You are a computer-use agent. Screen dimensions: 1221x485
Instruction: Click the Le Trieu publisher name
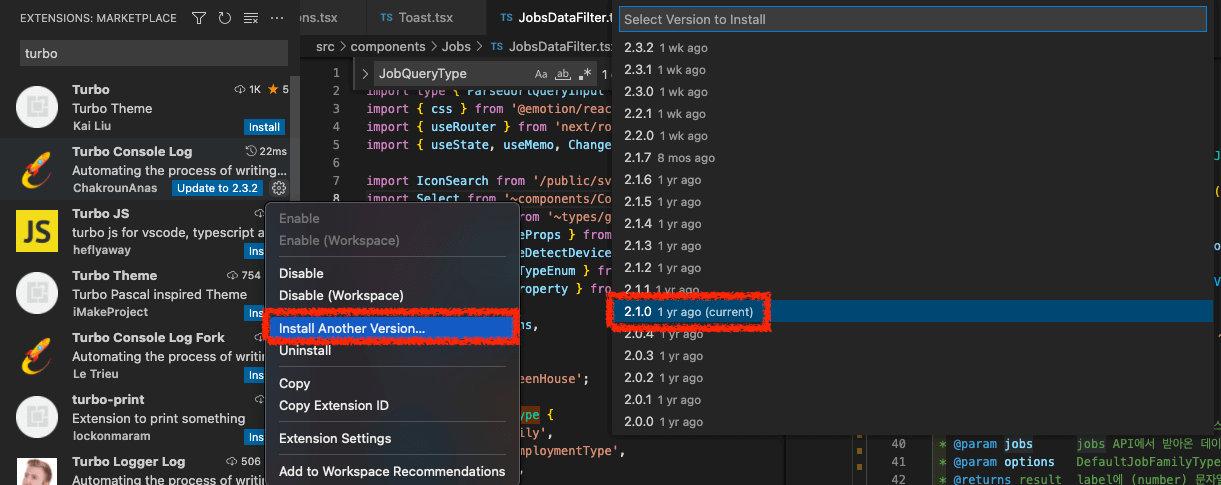[x=96, y=375]
